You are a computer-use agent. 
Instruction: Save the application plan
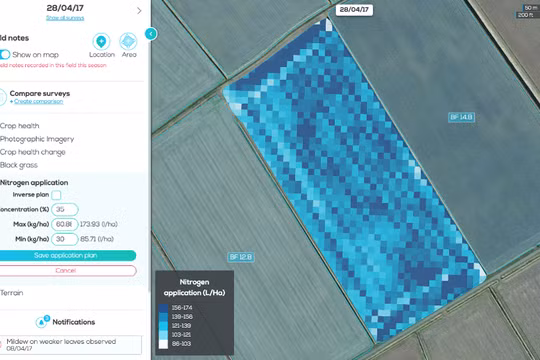click(x=67, y=255)
